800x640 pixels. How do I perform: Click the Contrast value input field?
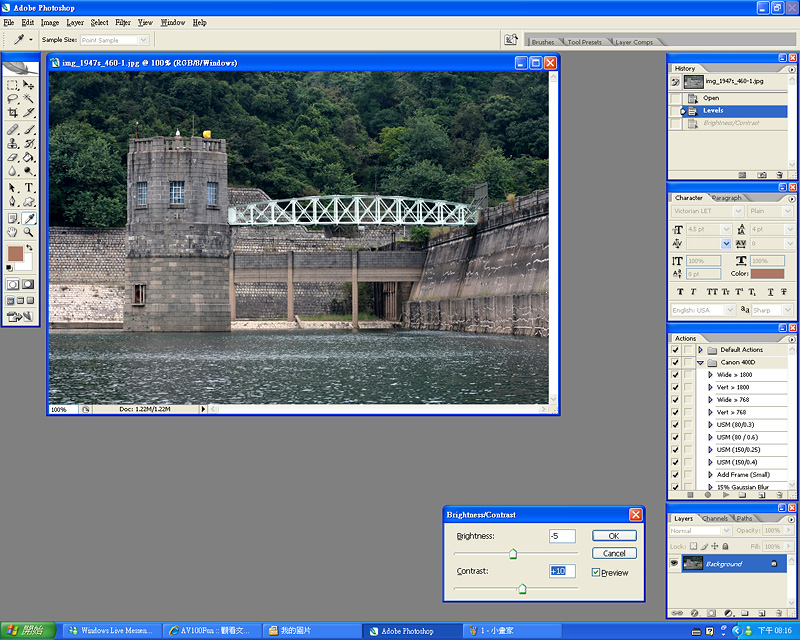(x=562, y=571)
